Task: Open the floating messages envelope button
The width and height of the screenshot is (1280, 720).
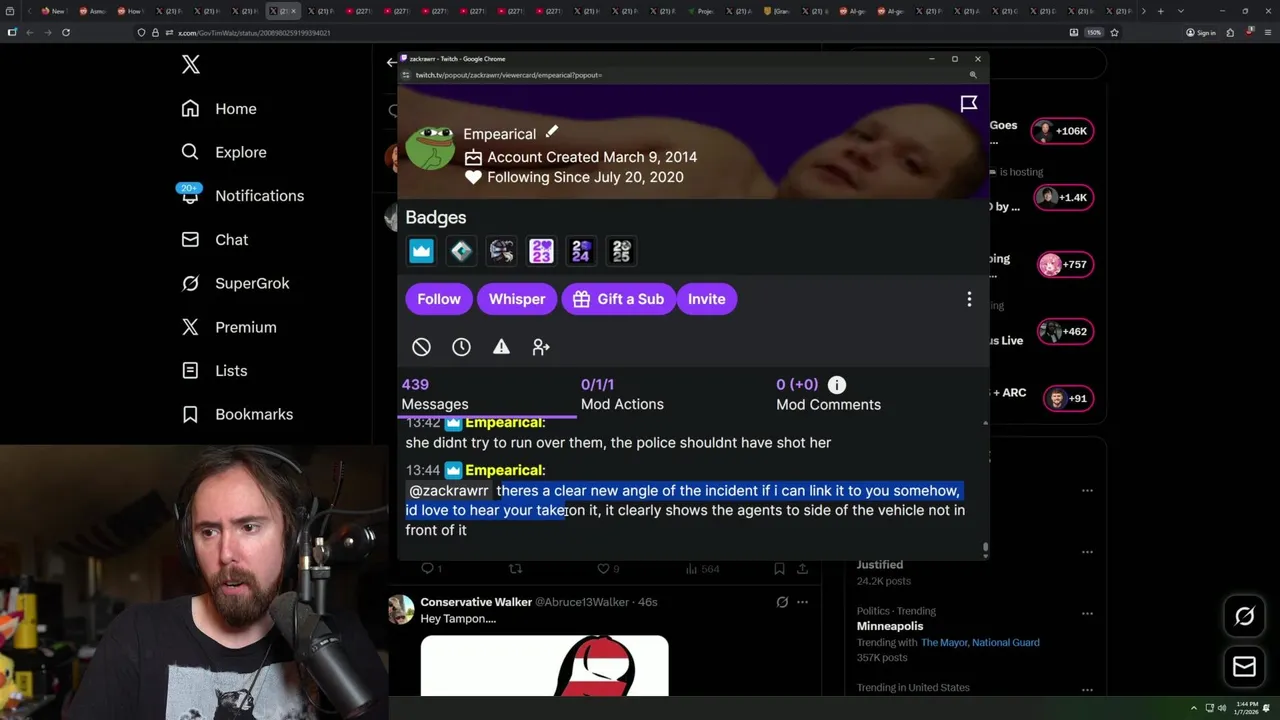Action: click(1244, 667)
